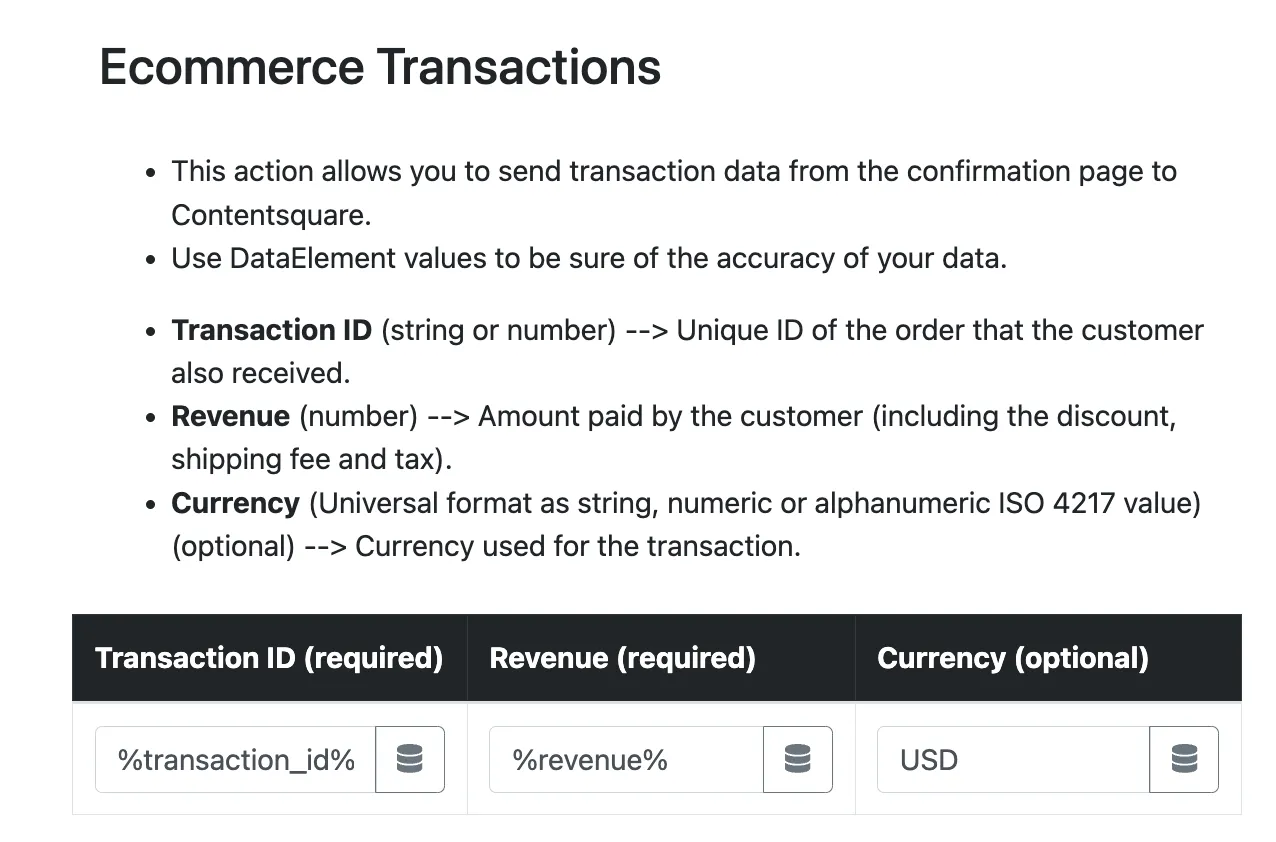Select the USD currency input field
1276x842 pixels.
pyautogui.click(x=1013, y=760)
